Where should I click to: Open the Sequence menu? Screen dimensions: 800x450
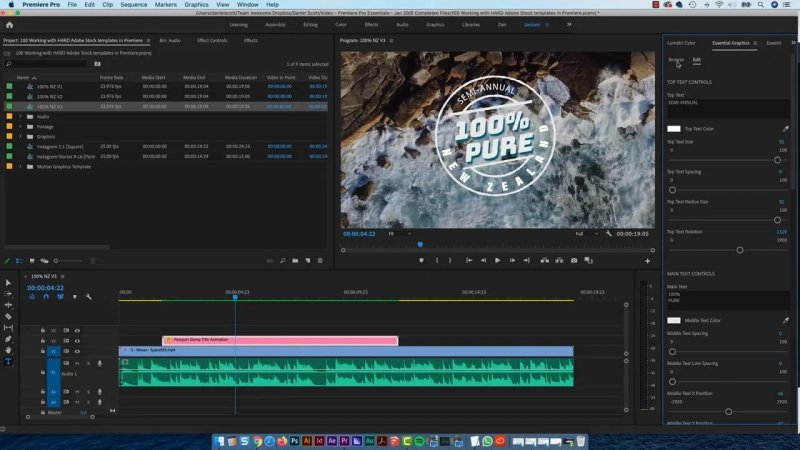point(134,5)
